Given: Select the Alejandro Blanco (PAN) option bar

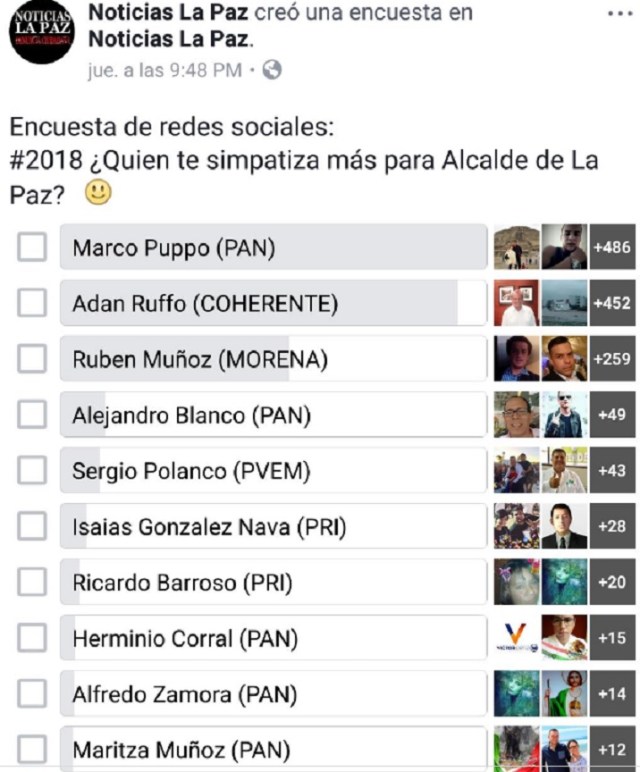Looking at the screenshot, I should 273,414.
